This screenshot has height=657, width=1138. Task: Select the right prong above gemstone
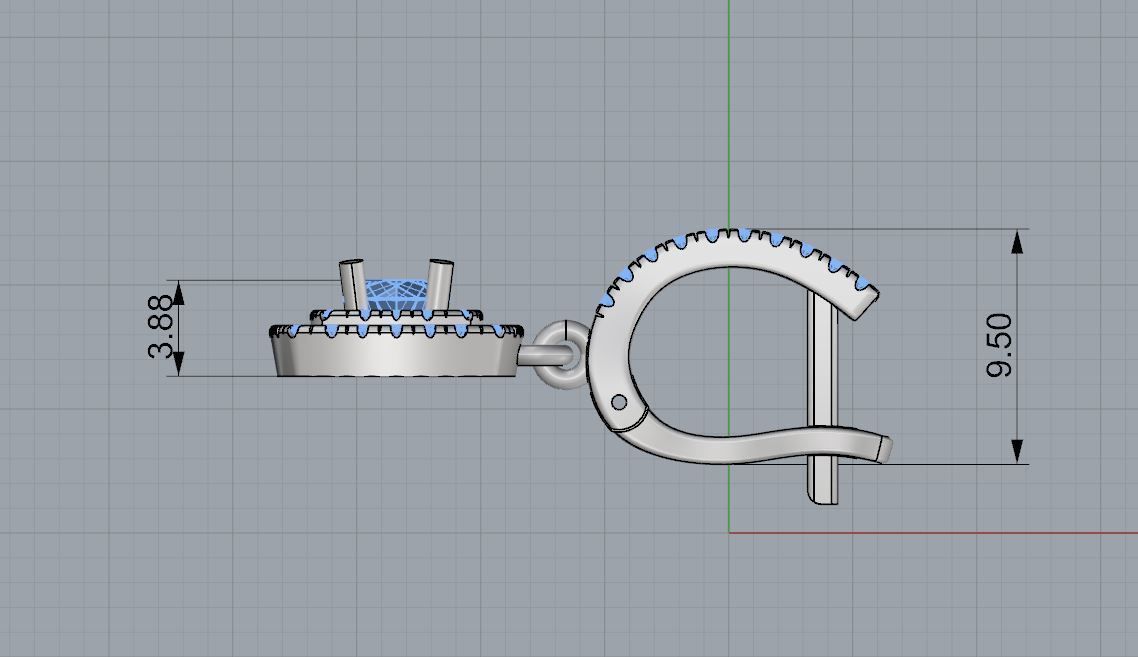pyautogui.click(x=439, y=285)
